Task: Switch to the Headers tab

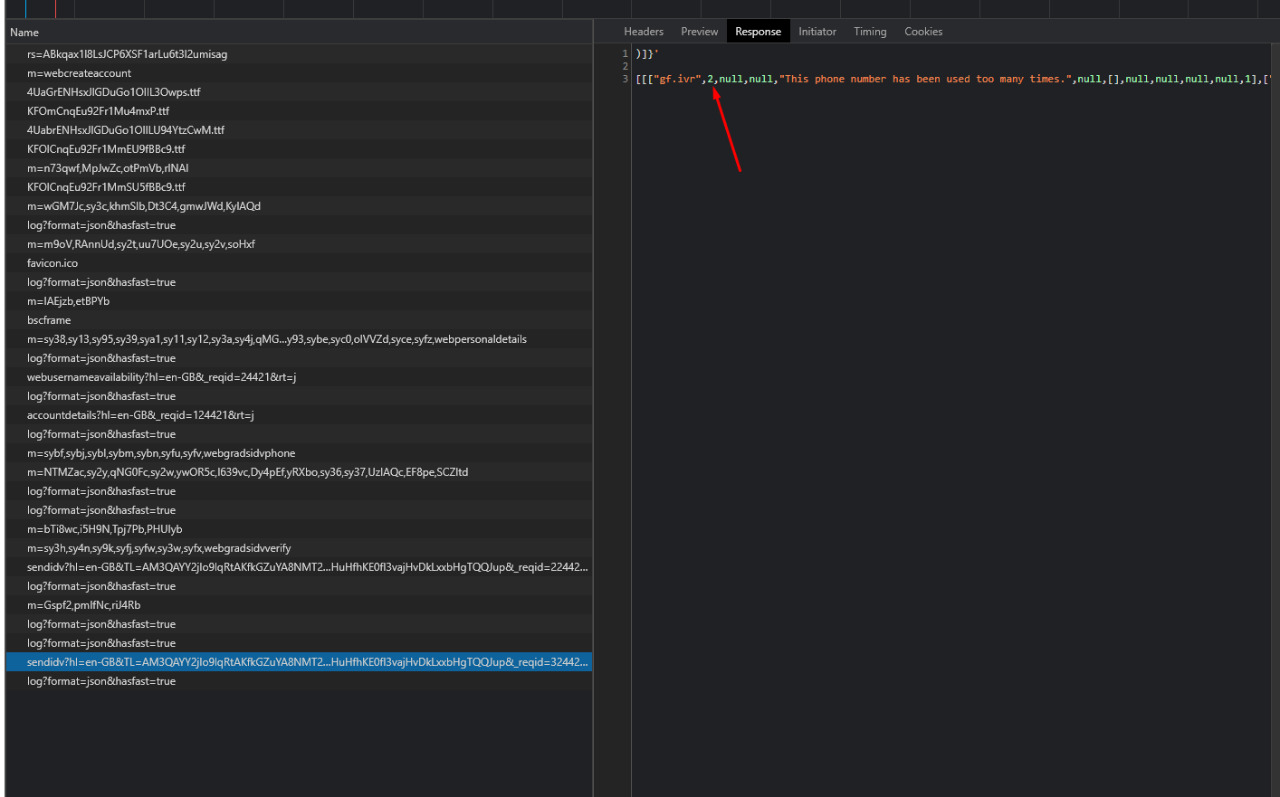Action: tap(643, 32)
